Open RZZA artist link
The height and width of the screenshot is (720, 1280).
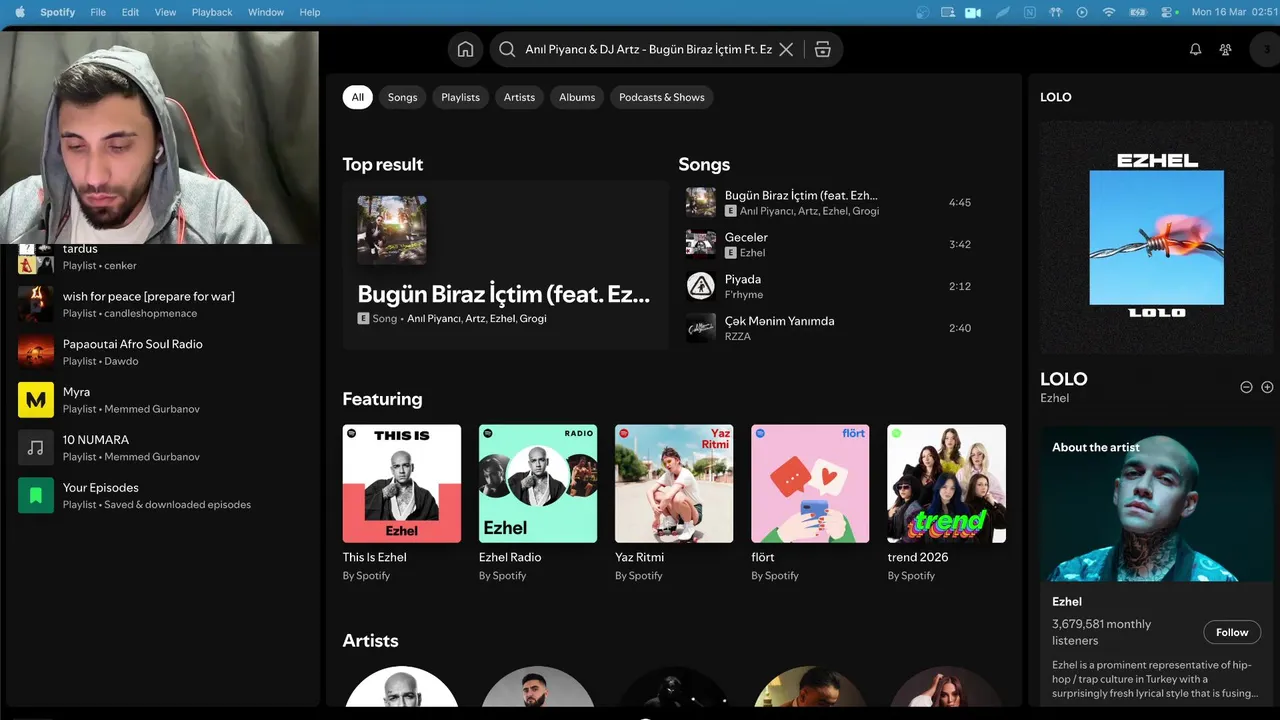coord(738,337)
